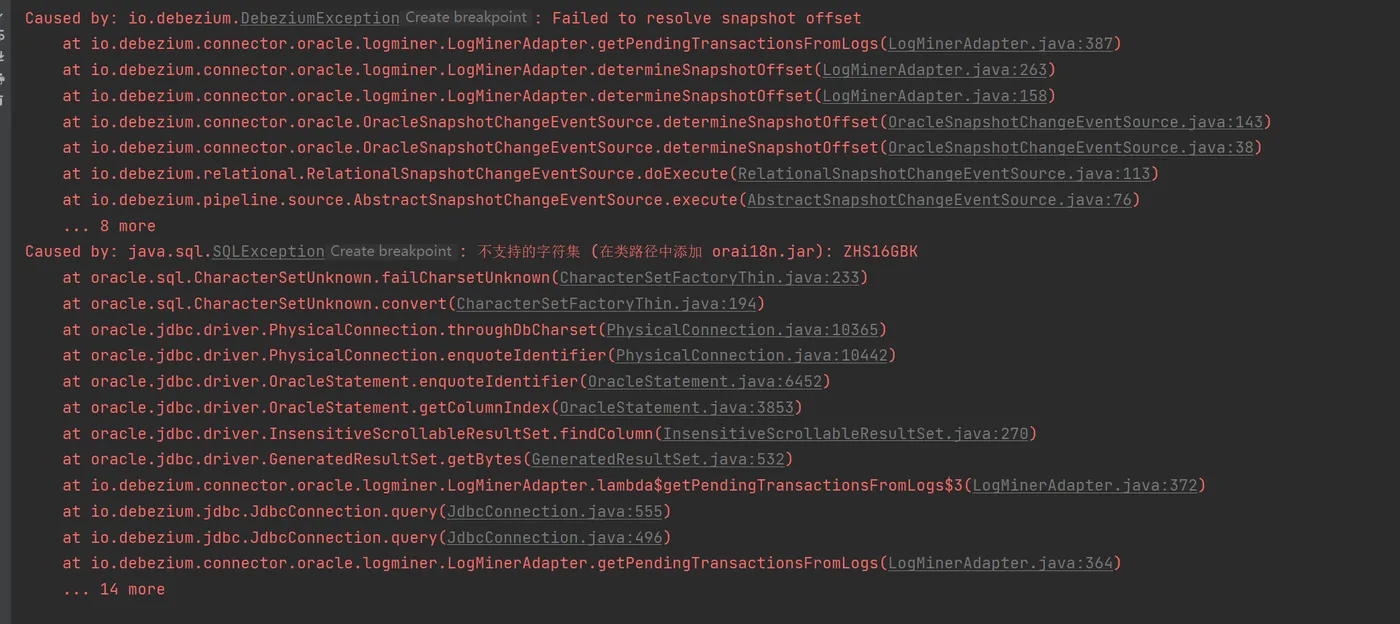Open CharacterSetFactoryThin.java:233 link
The width and height of the screenshot is (1400, 624).
(x=709, y=278)
